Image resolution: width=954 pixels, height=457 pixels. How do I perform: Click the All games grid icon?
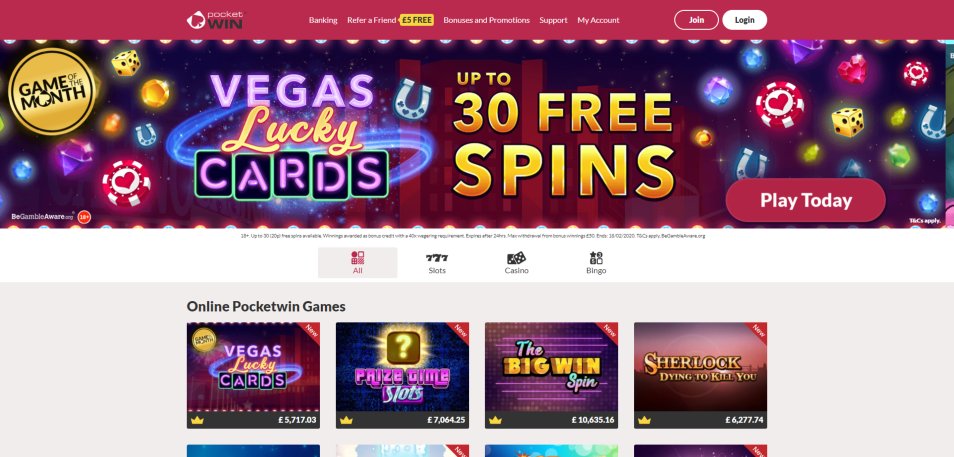(x=358, y=257)
